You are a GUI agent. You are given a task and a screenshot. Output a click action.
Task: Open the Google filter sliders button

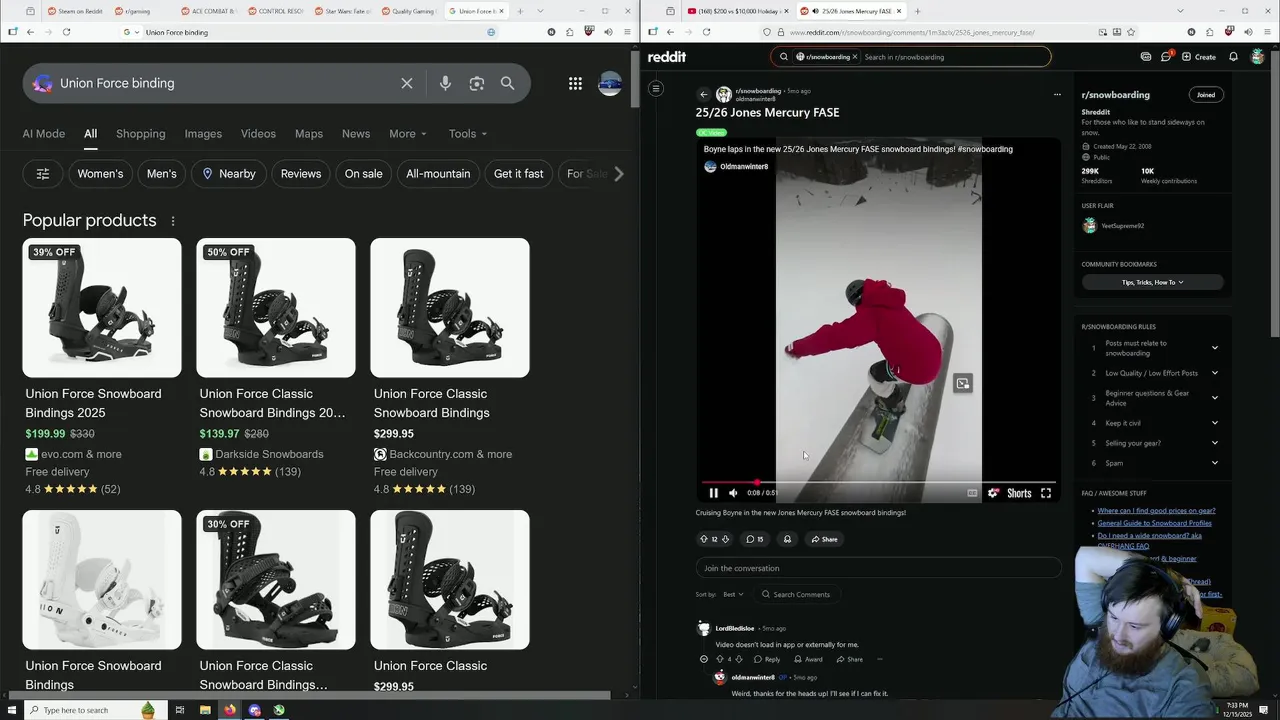point(43,174)
